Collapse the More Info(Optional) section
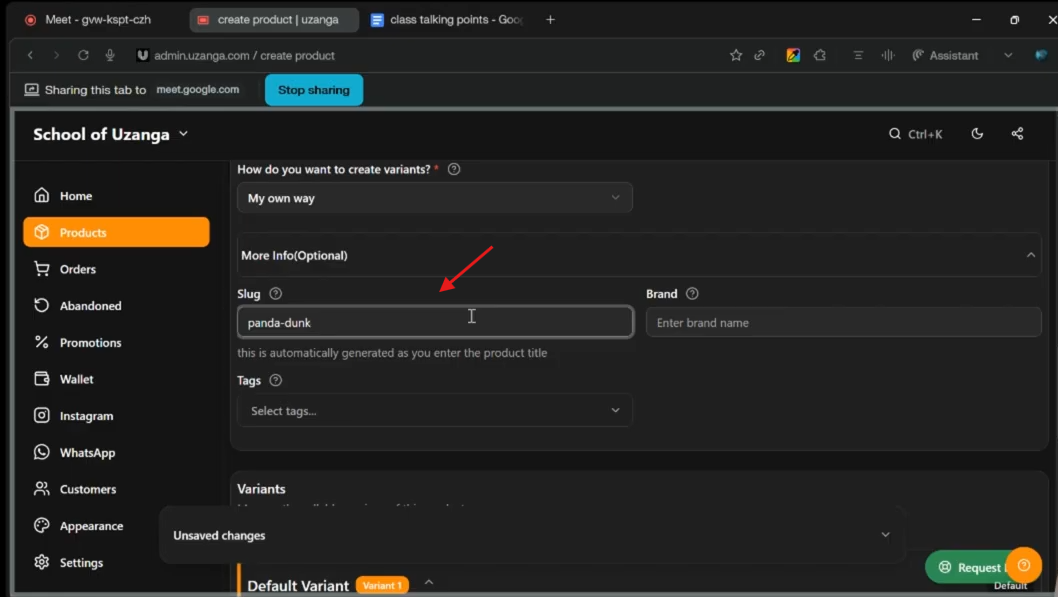 pyautogui.click(x=1030, y=255)
